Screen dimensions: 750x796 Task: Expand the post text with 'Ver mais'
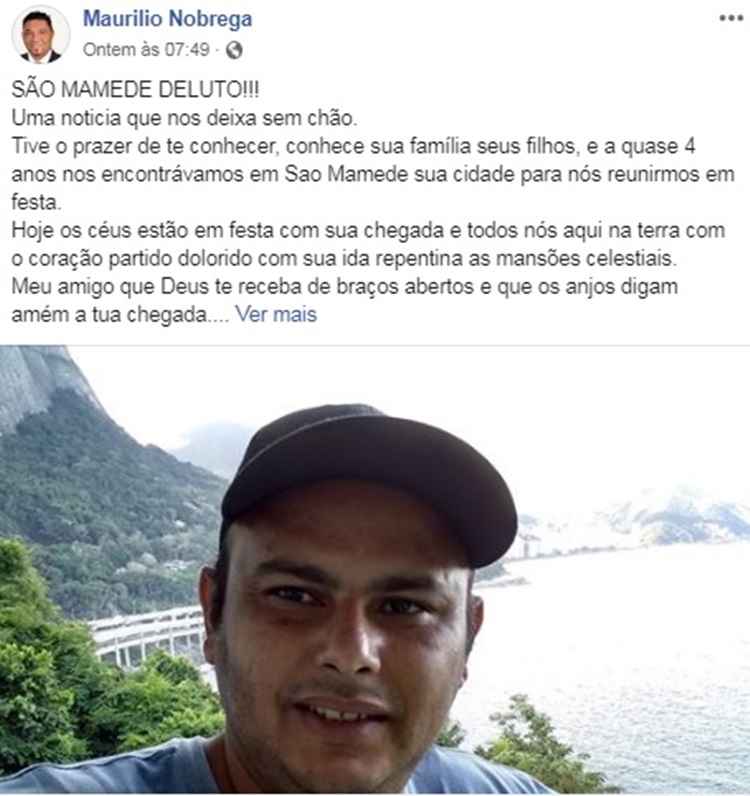pyautogui.click(x=276, y=314)
